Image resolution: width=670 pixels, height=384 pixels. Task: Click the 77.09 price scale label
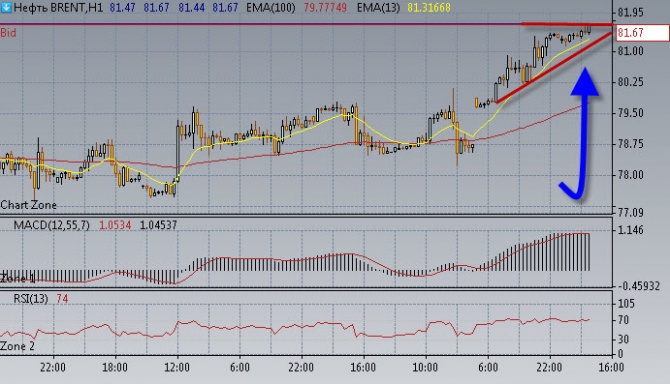[631, 212]
